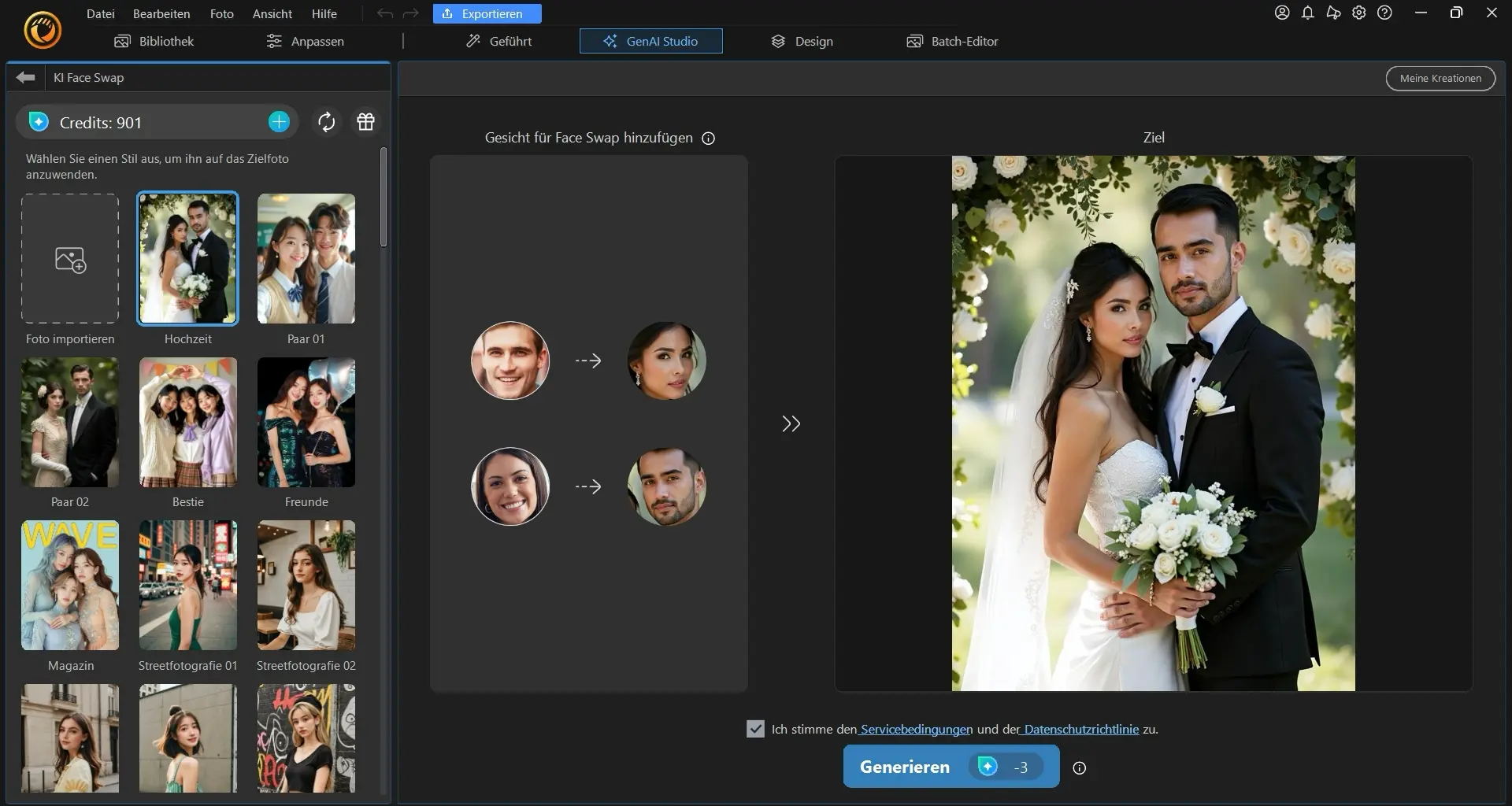Click the info icon beside Generieren
This screenshot has height=806, width=1512.
[x=1080, y=768]
